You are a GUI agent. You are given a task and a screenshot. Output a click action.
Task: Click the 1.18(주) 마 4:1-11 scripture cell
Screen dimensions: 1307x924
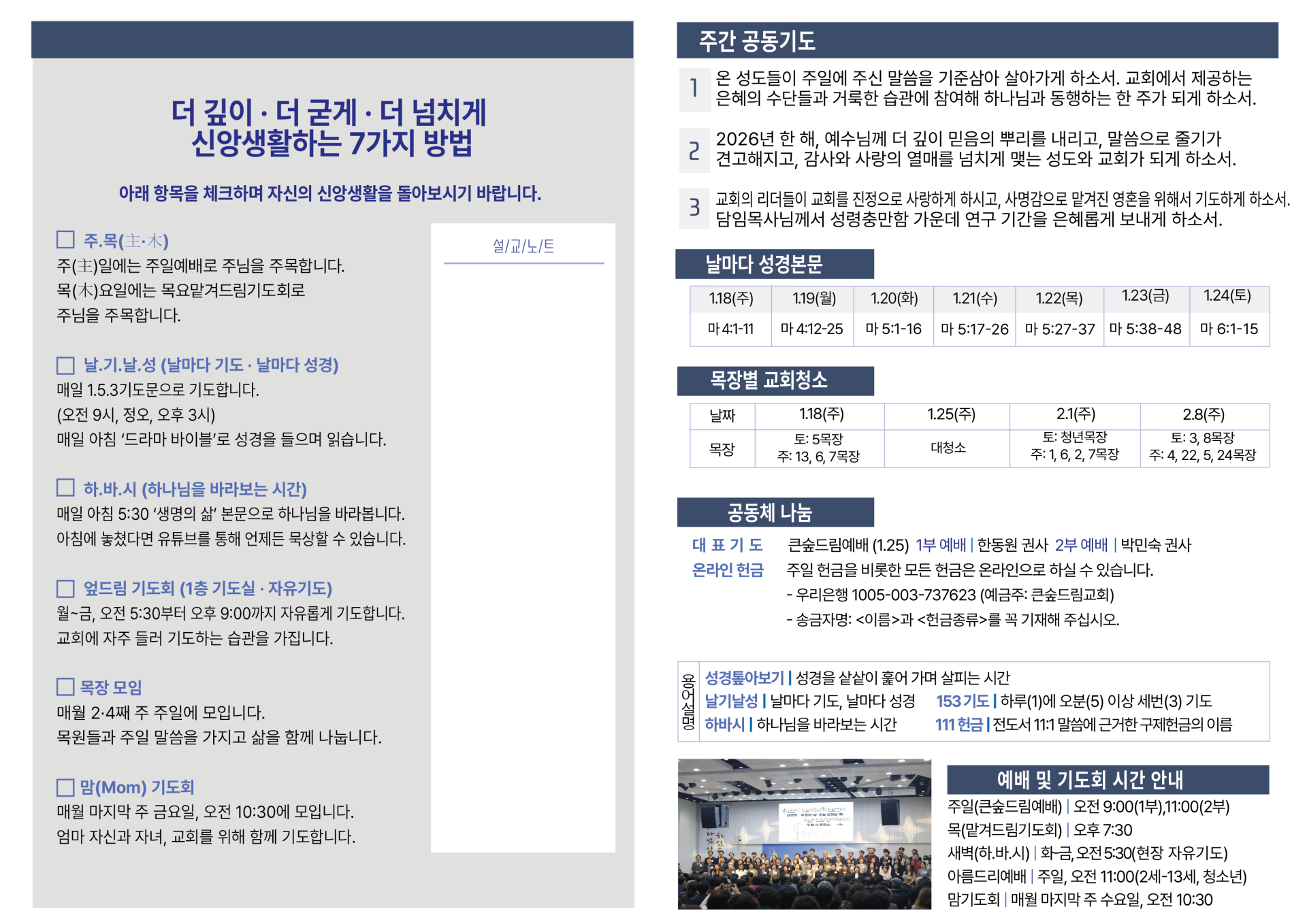pos(730,329)
